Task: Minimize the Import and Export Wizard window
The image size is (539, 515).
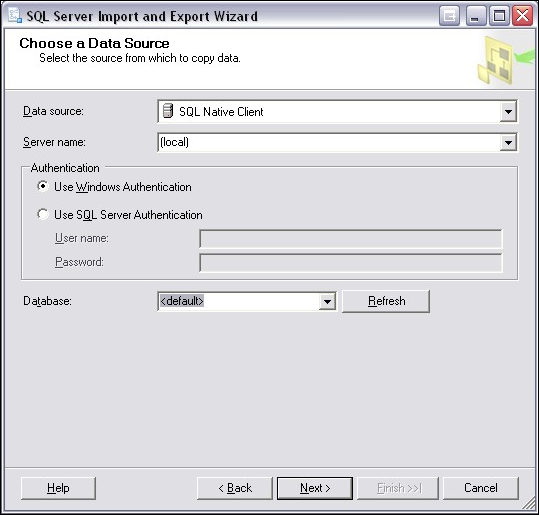Action: click(x=476, y=16)
